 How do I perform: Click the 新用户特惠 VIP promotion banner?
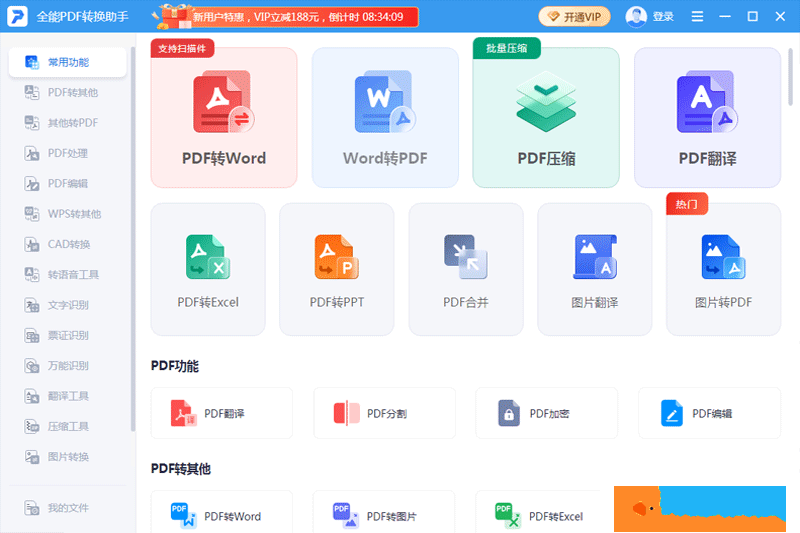[286, 16]
